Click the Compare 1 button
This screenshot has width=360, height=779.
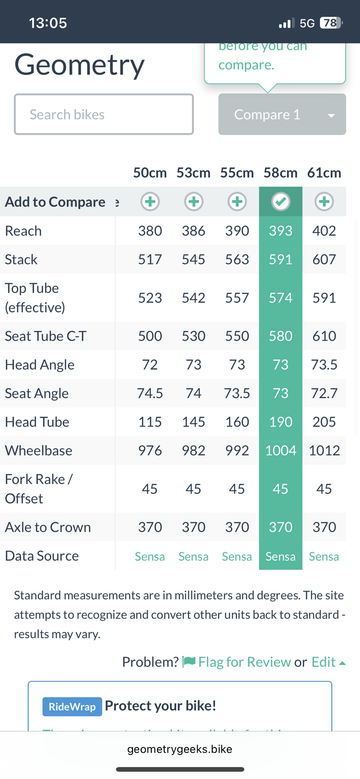282,114
